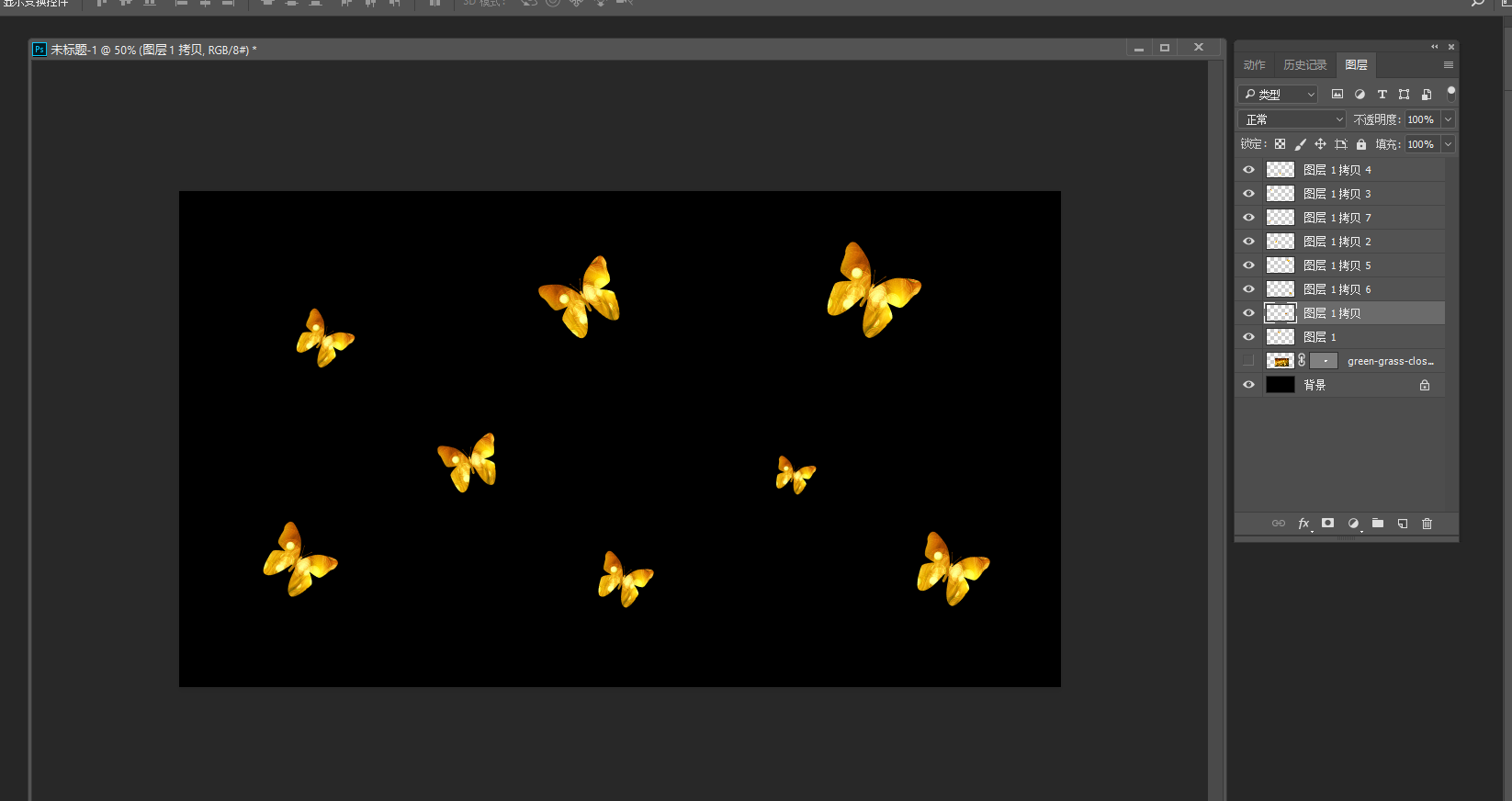Click thumbnail of layer 图层 1 拷贝 2
1512x801 pixels.
1281,242
